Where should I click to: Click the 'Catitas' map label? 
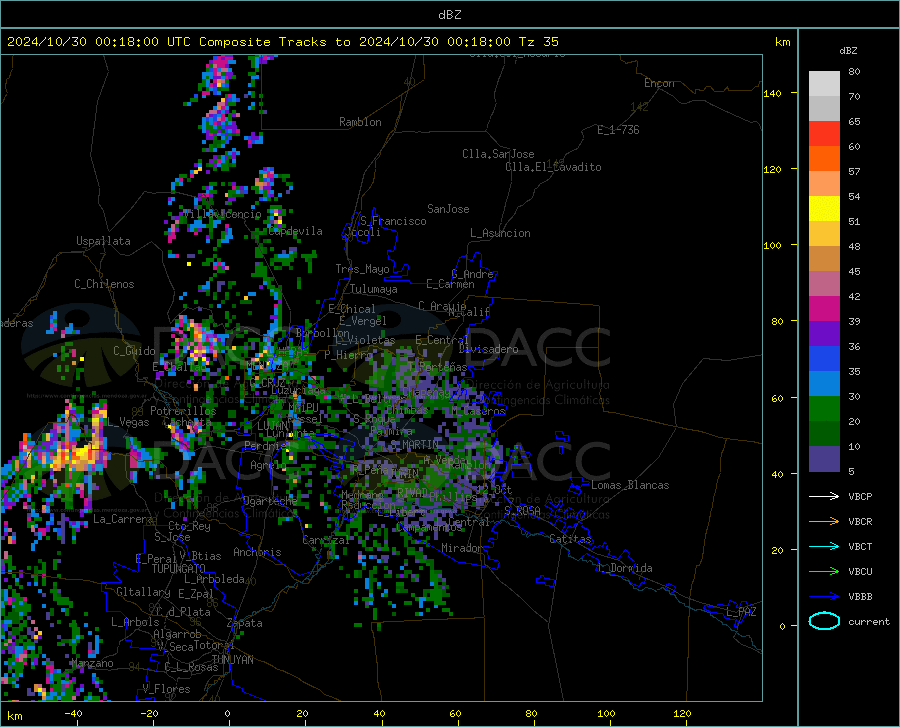570,539
